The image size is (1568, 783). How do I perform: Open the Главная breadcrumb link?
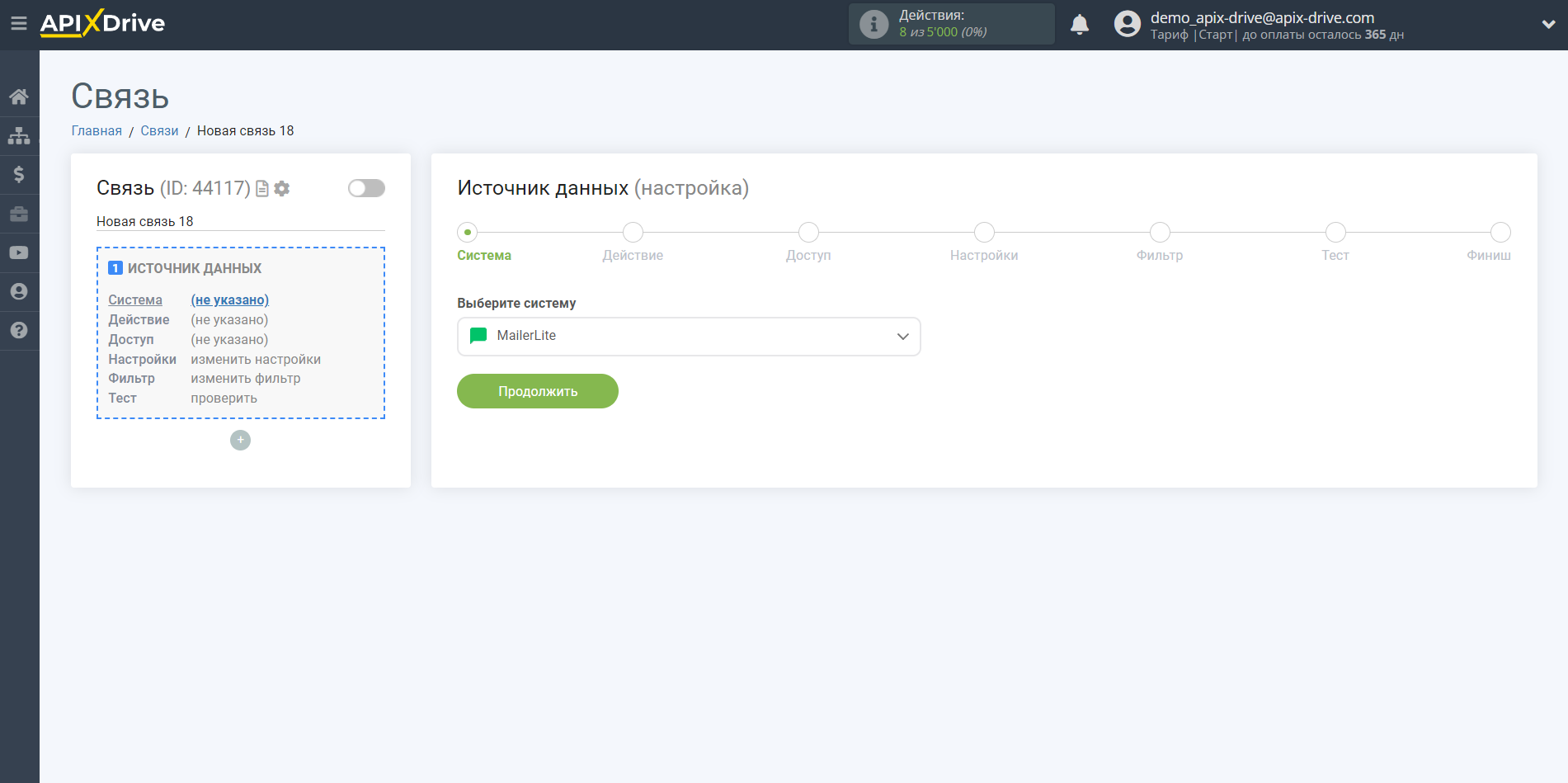(97, 131)
